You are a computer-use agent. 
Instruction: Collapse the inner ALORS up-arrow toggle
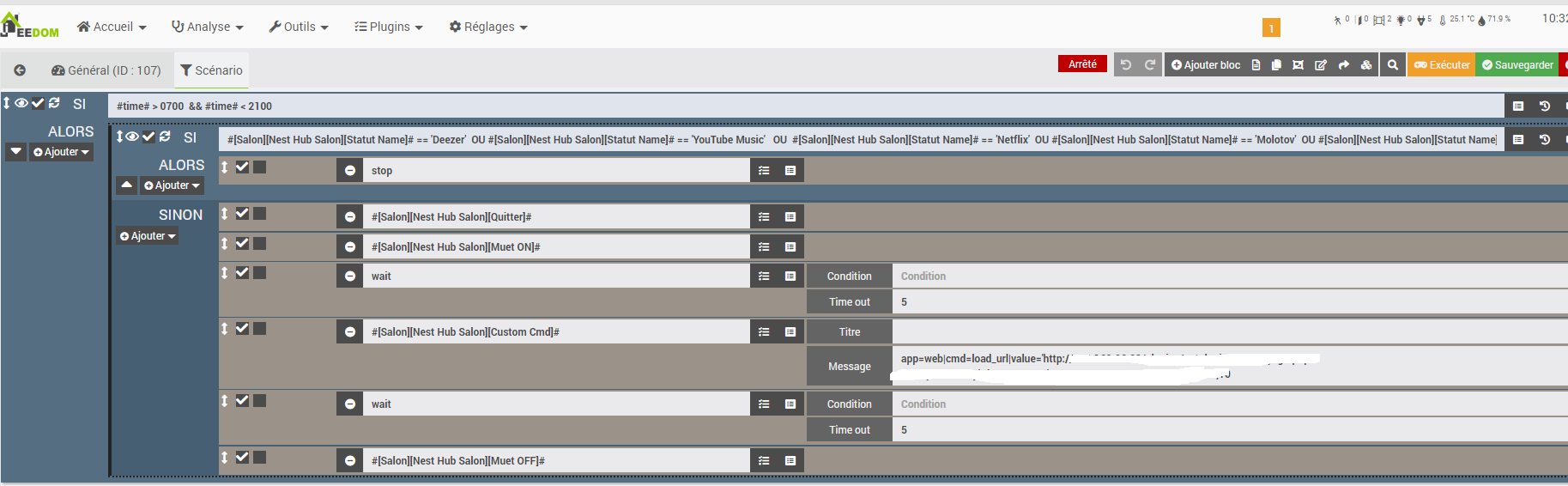[x=127, y=185]
